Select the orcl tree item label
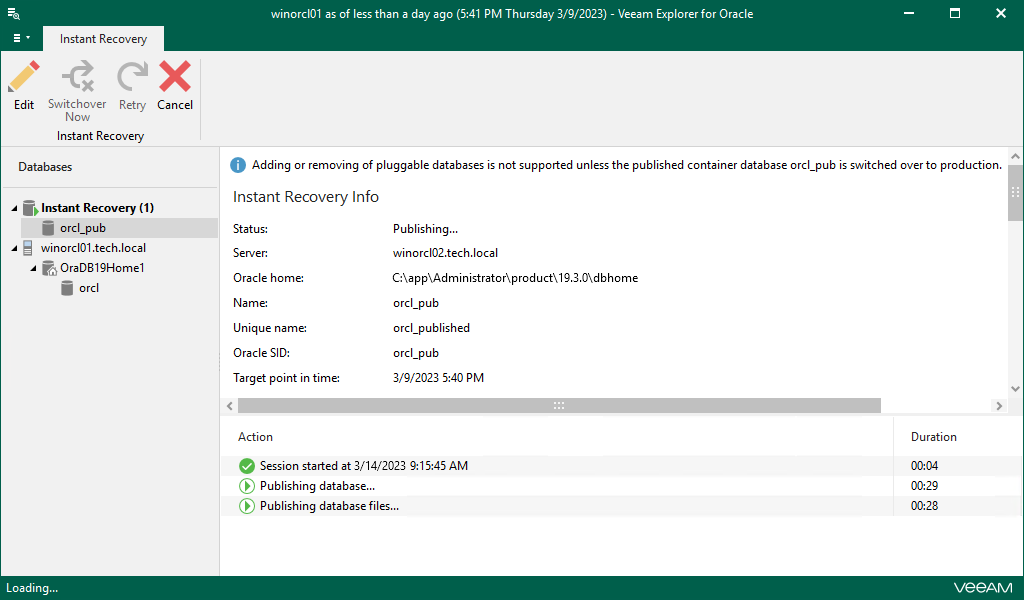This screenshot has height=600, width=1024. tap(89, 288)
